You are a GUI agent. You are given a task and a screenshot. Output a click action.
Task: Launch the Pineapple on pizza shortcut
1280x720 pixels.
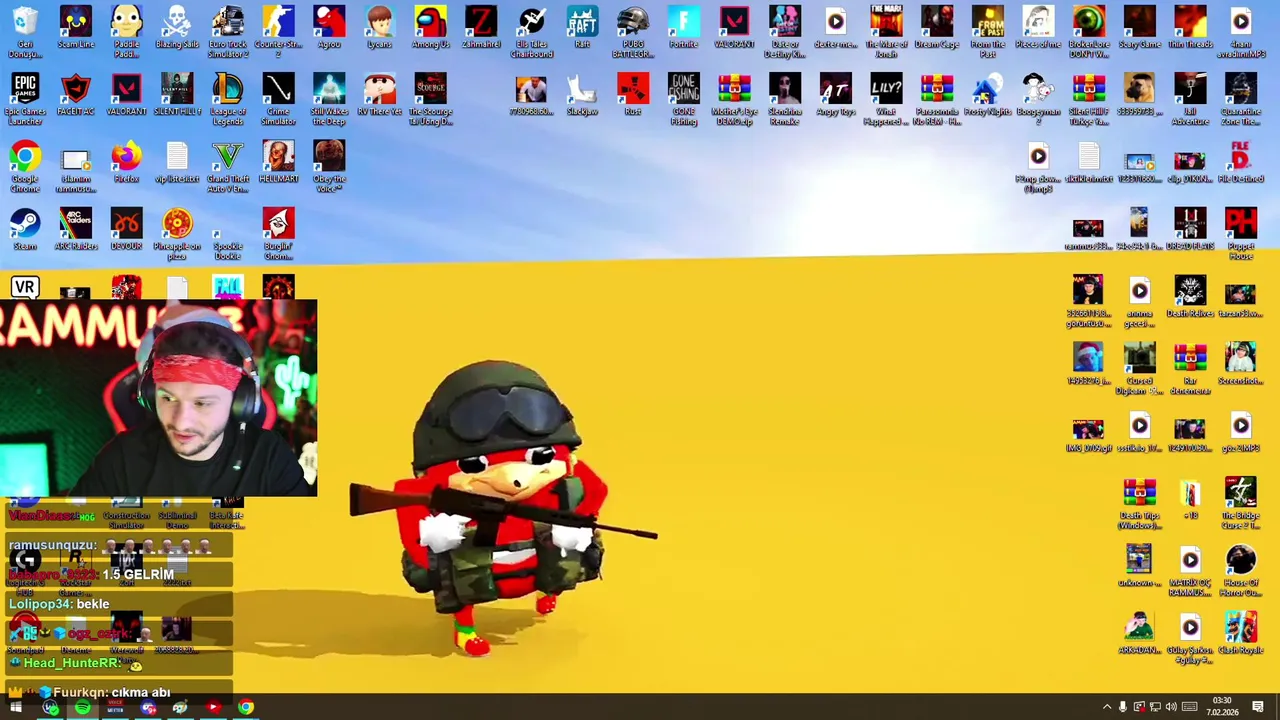pyautogui.click(x=177, y=233)
